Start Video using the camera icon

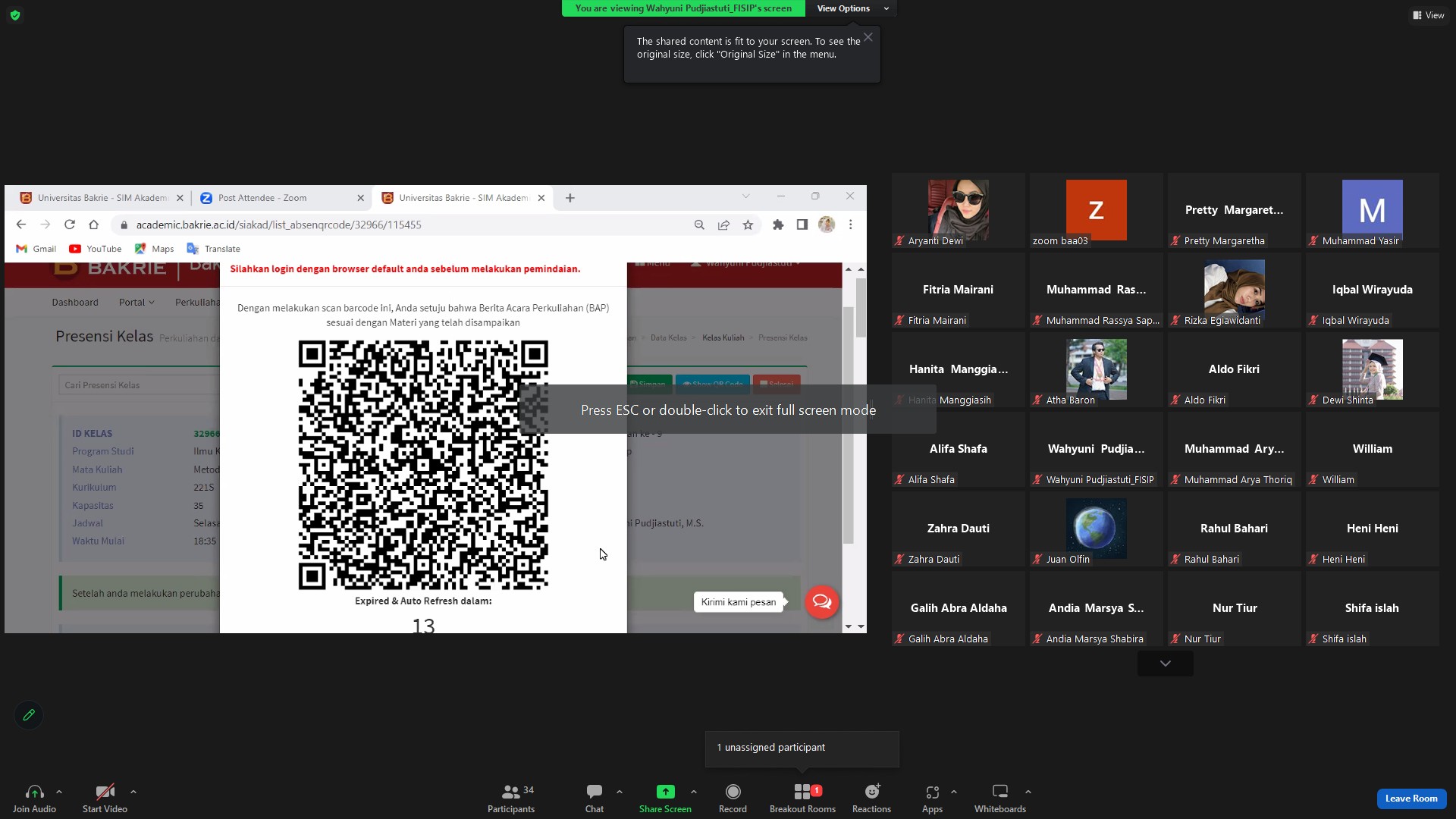point(105,792)
